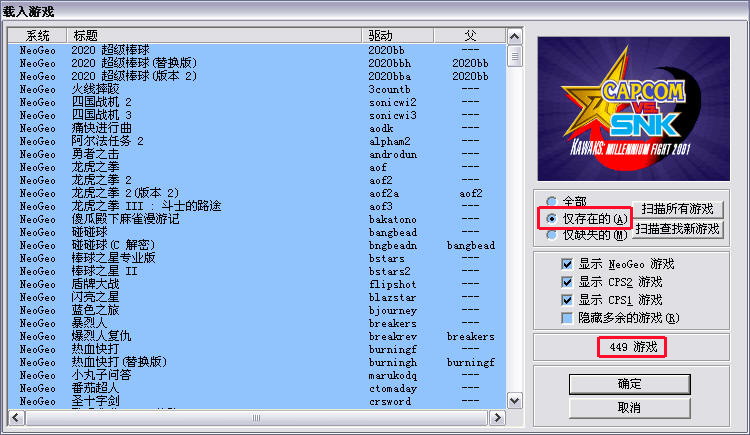Click the vertical scrollbar thumb
Screen dimensions: 750x435
click(x=515, y=56)
